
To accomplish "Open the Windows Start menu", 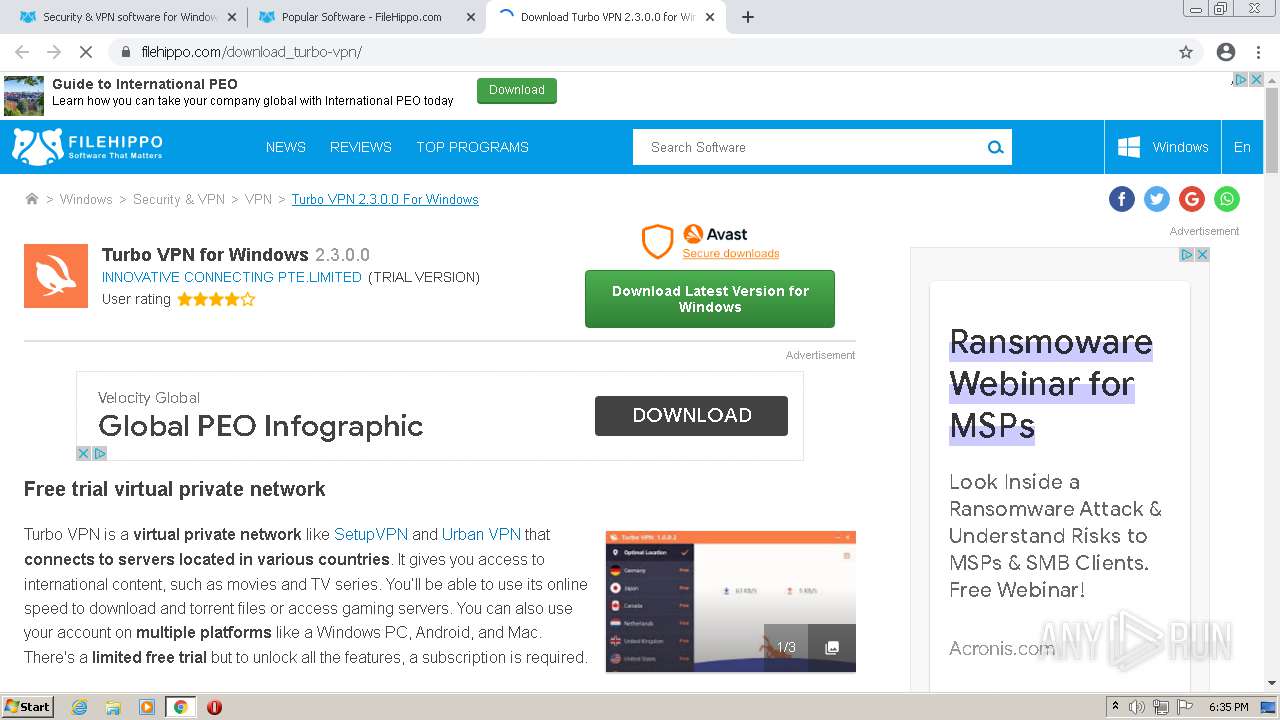I will click(28, 707).
